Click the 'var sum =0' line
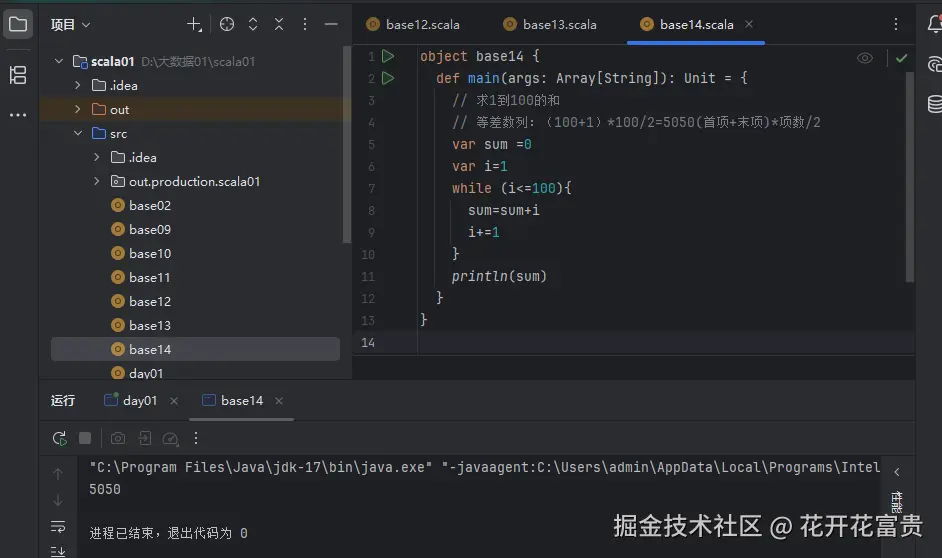This screenshot has width=942, height=558. (491, 144)
